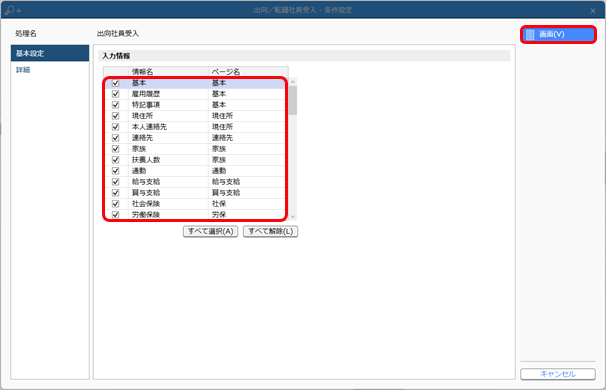Select the 社会保険 information name cell
Viewport: 606px width, 390px height.
click(168, 204)
